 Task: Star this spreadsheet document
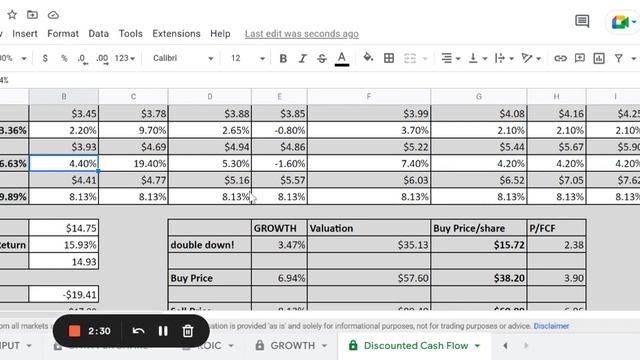click(x=12, y=15)
